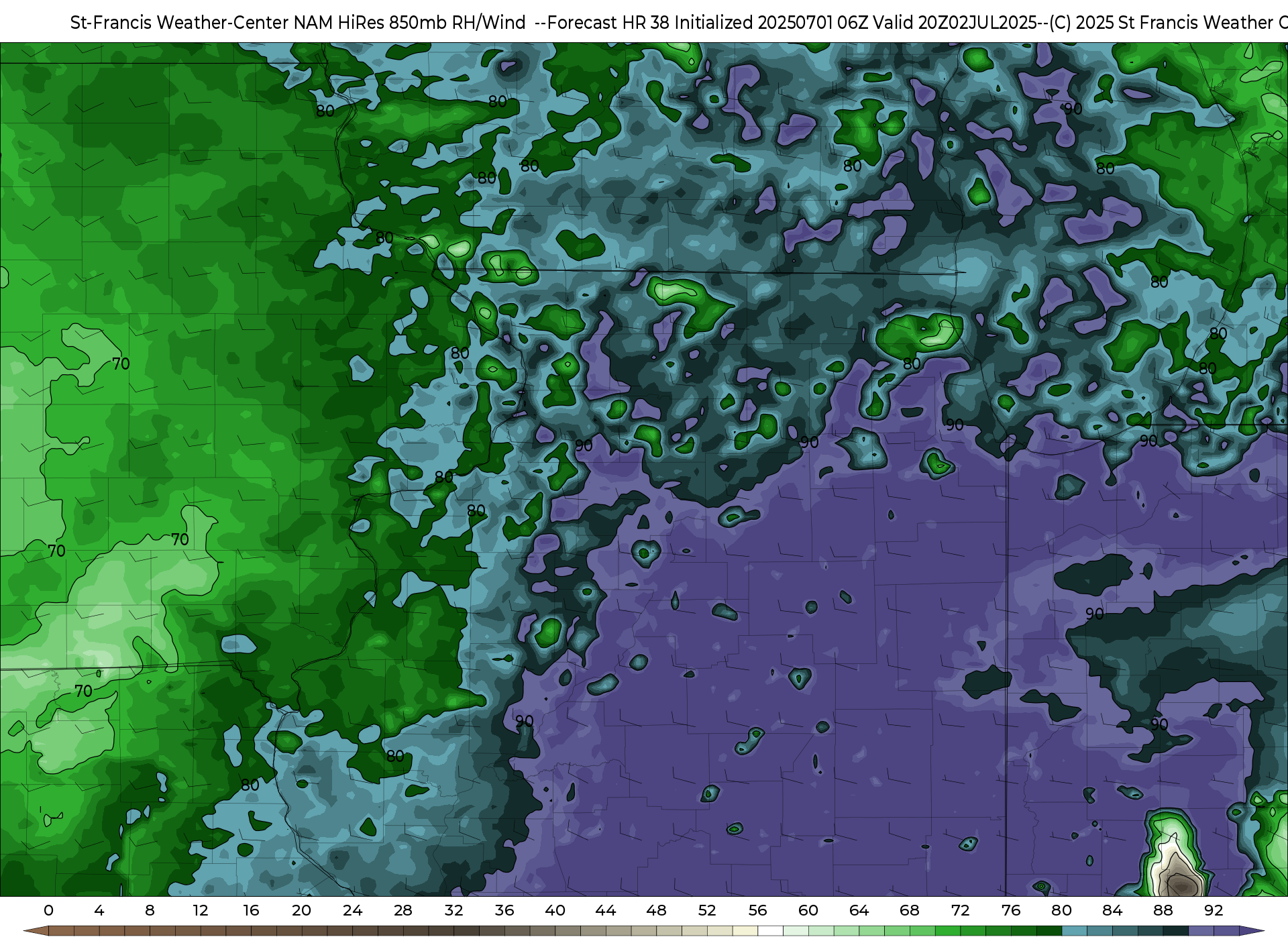Click the purple right arrow tip of colorbar
The width and height of the screenshot is (1288, 939).
[1252, 931]
